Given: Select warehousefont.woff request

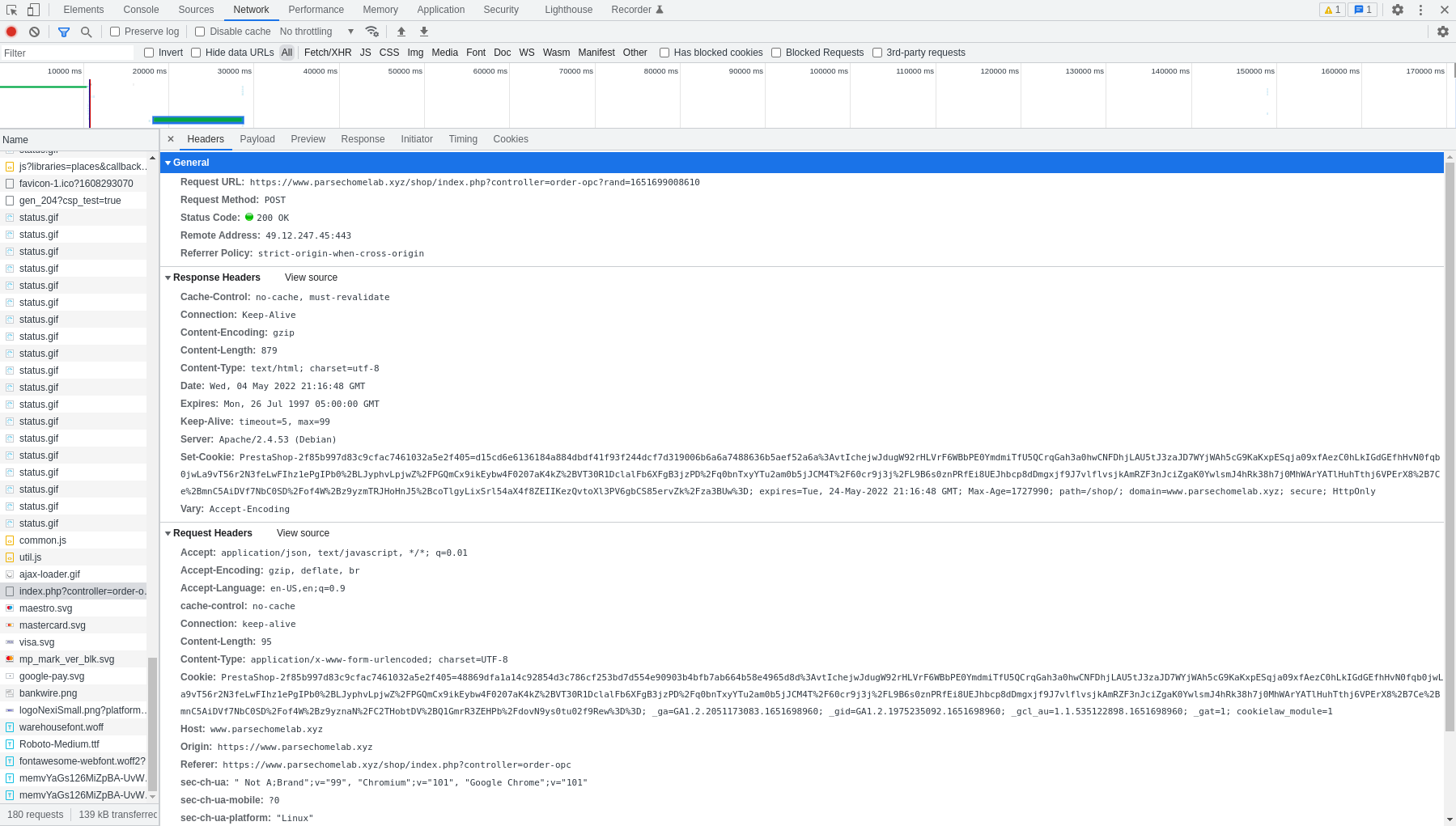Looking at the screenshot, I should click(74, 727).
